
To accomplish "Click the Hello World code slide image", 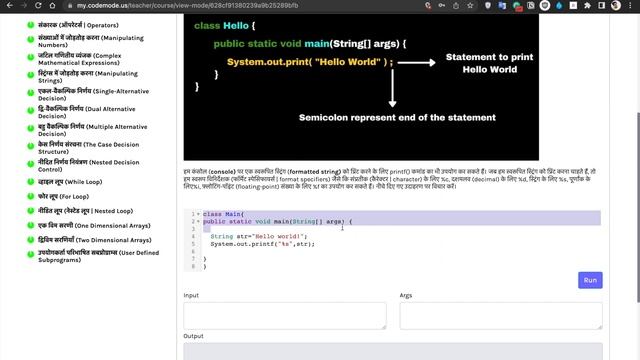I will 361,87.
